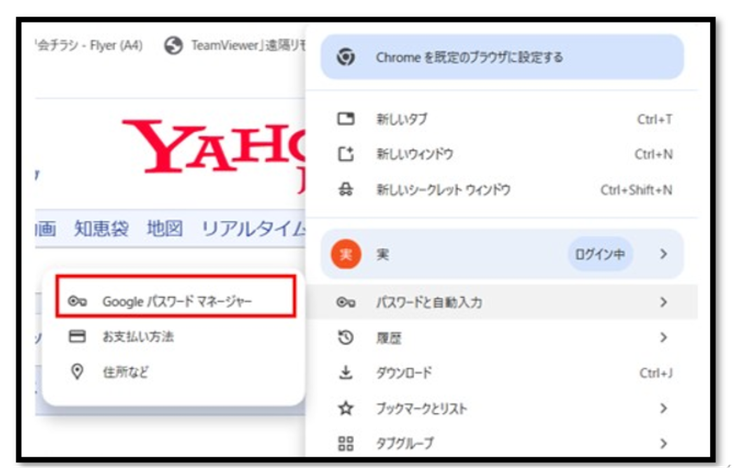Click the key icon beside パスワードと自動入力

[x=345, y=302]
